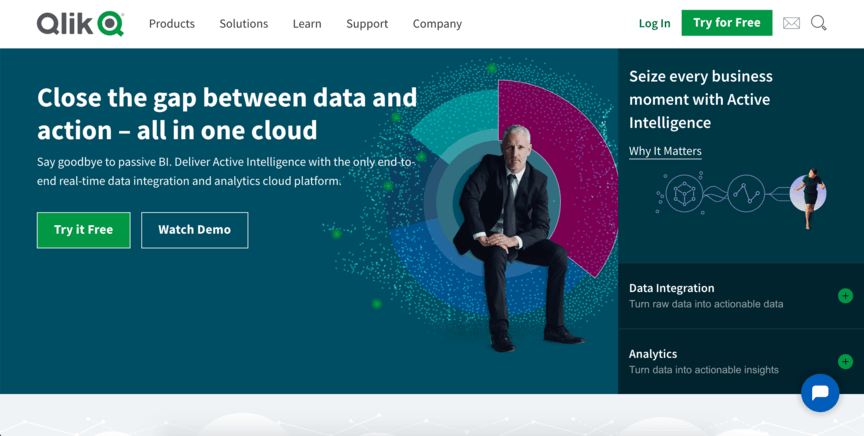864x436 pixels.
Task: Click the Data Integration heading
Action: click(x=671, y=288)
